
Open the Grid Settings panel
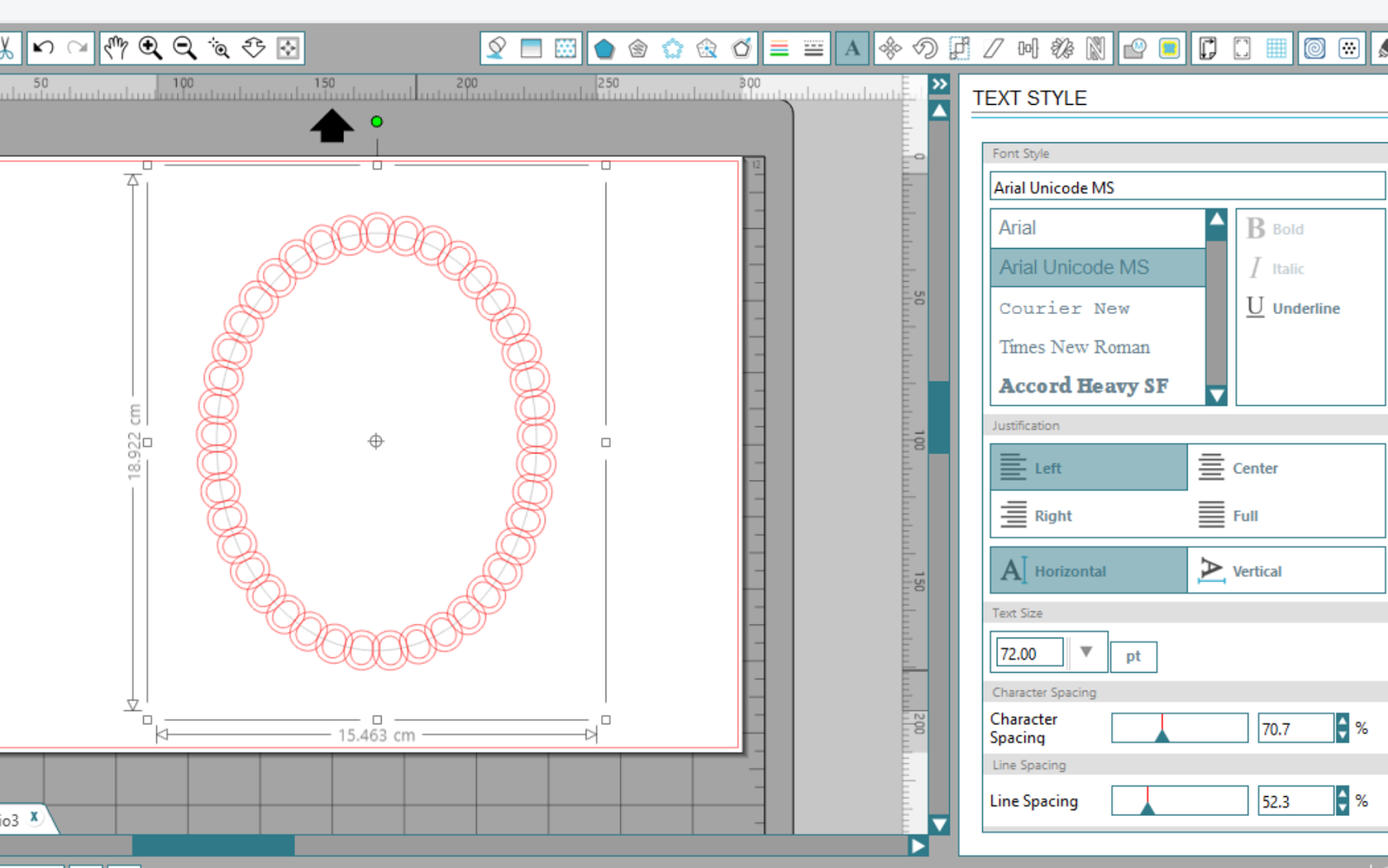[1275, 48]
